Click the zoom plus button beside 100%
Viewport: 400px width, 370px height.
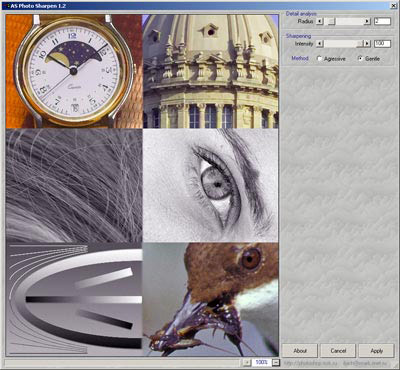point(247,362)
